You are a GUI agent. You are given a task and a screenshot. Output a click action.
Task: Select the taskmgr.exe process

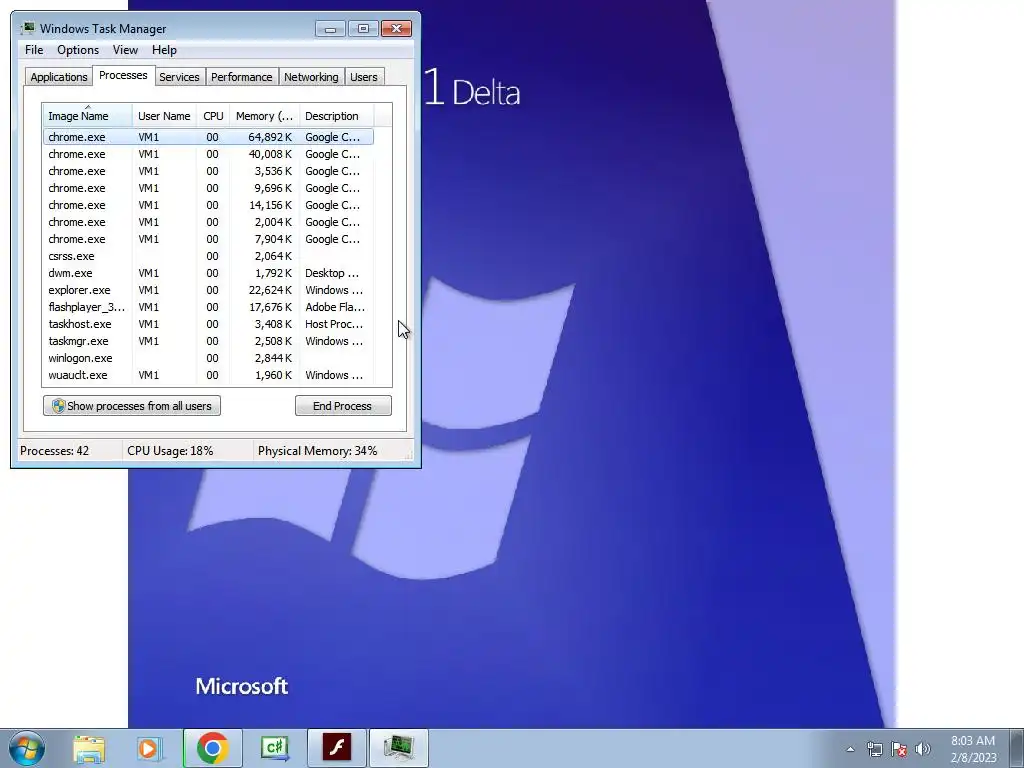[208, 341]
